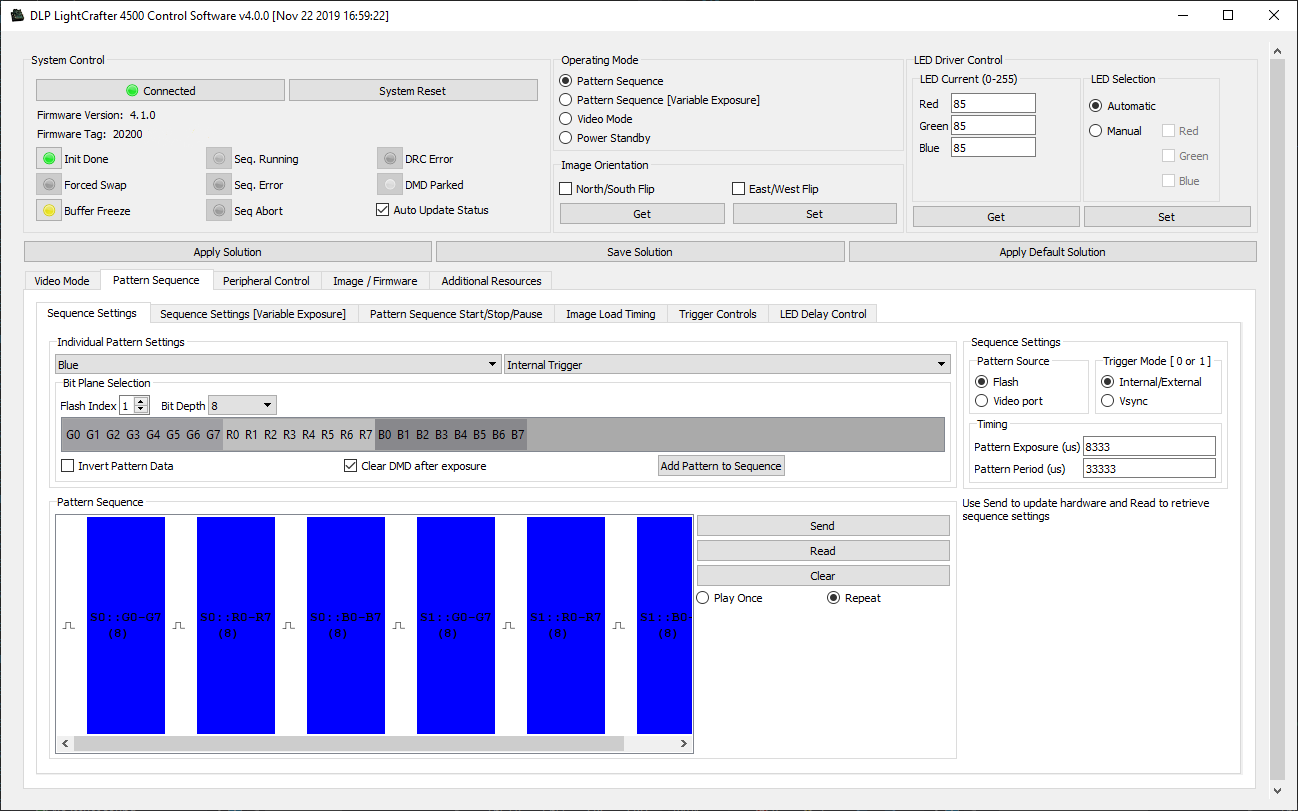This screenshot has width=1298, height=811.
Task: Select the B0 bit plane
Action: pyautogui.click(x=385, y=435)
